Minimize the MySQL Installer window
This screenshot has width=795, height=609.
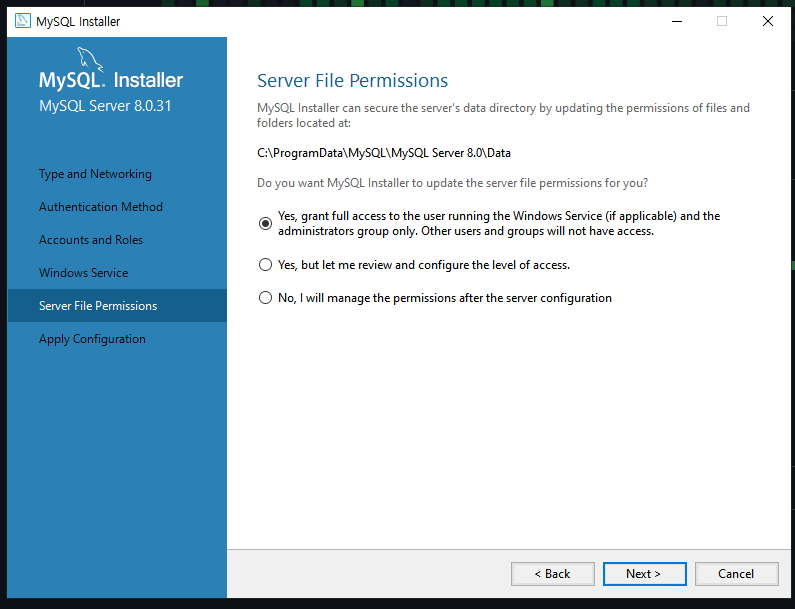click(x=677, y=21)
